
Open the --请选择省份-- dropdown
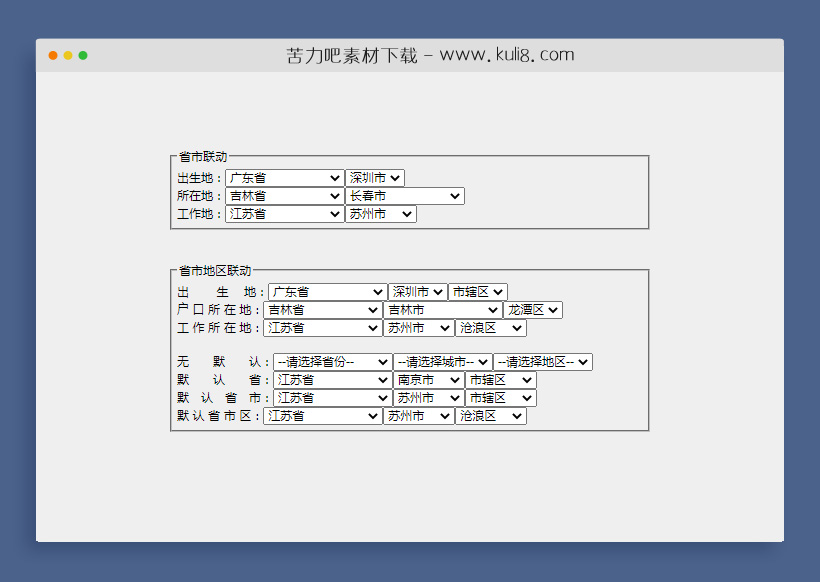[x=331, y=361]
